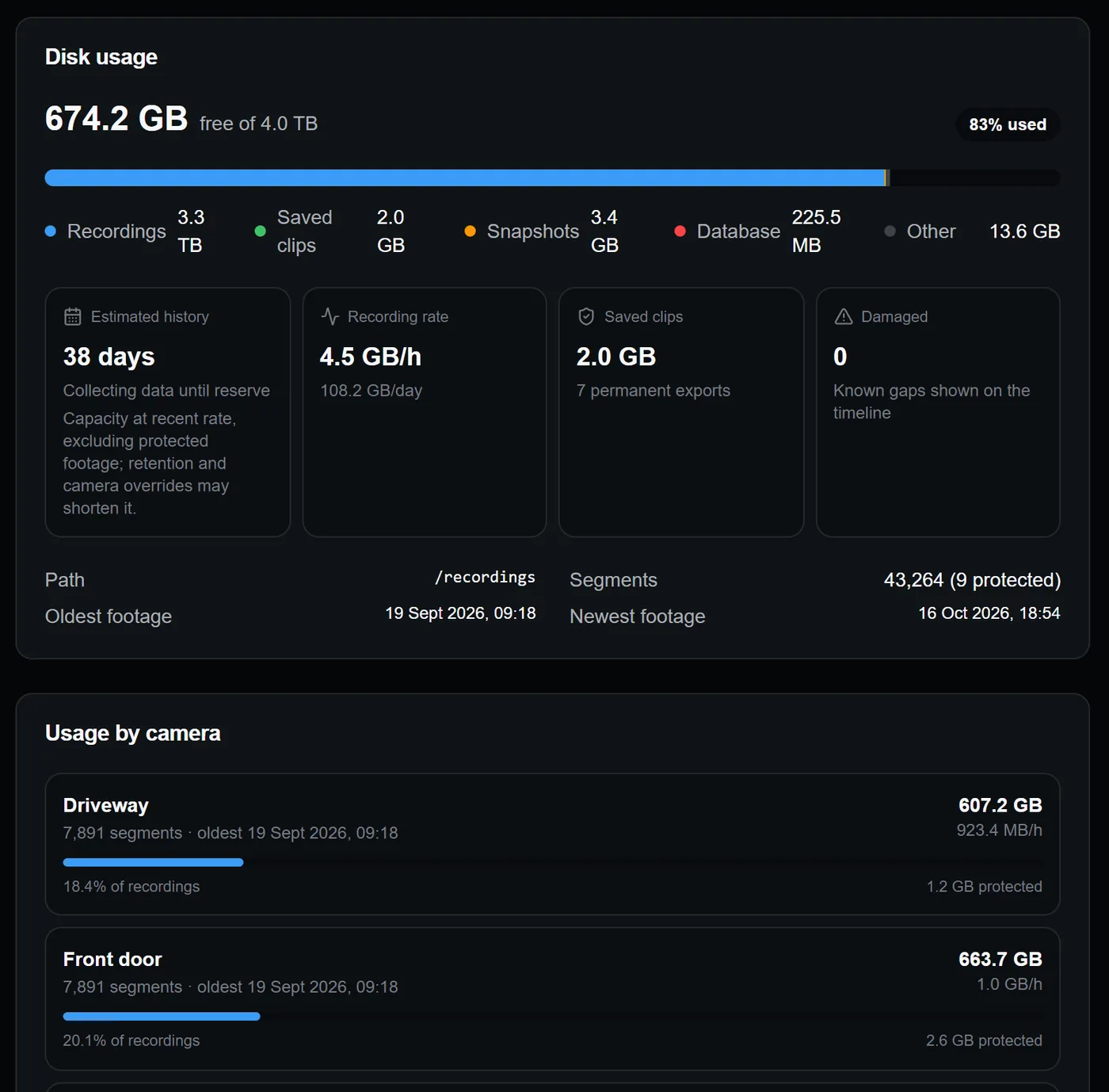Click the 923.4 MB/h Driveway rate
The width and height of the screenshot is (1109, 1092).
[x=999, y=830]
